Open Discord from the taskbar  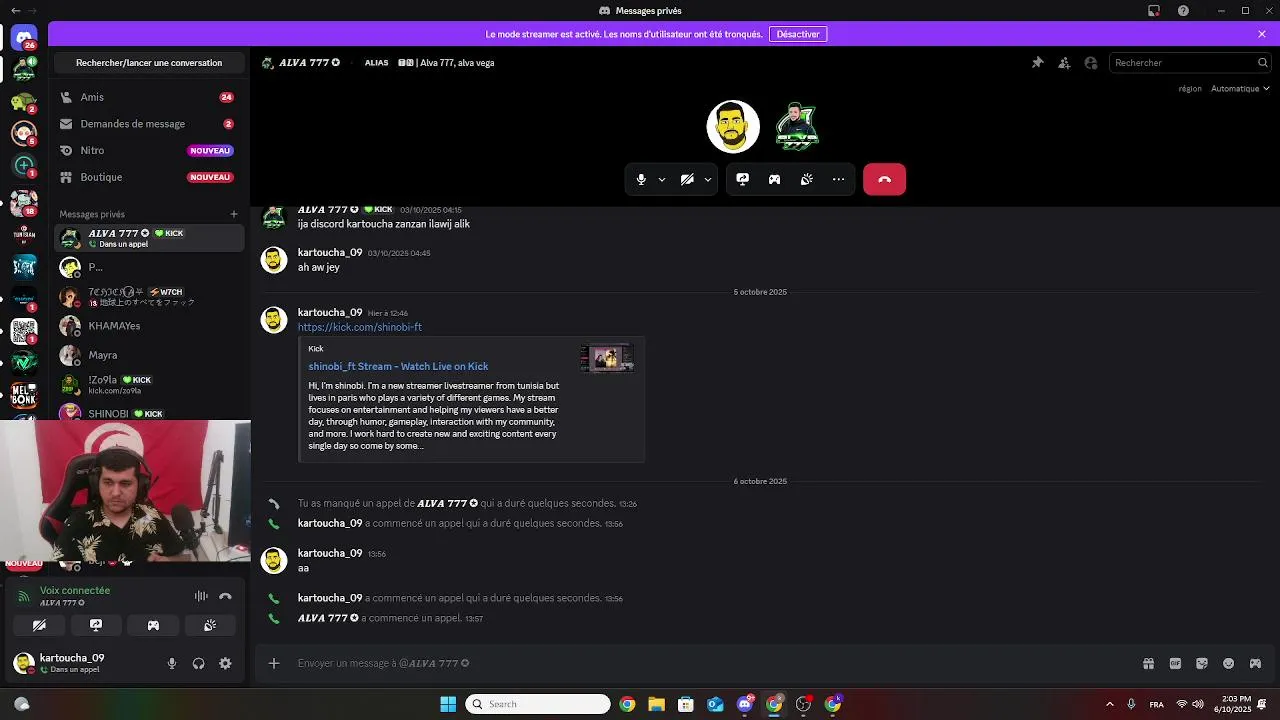745,704
